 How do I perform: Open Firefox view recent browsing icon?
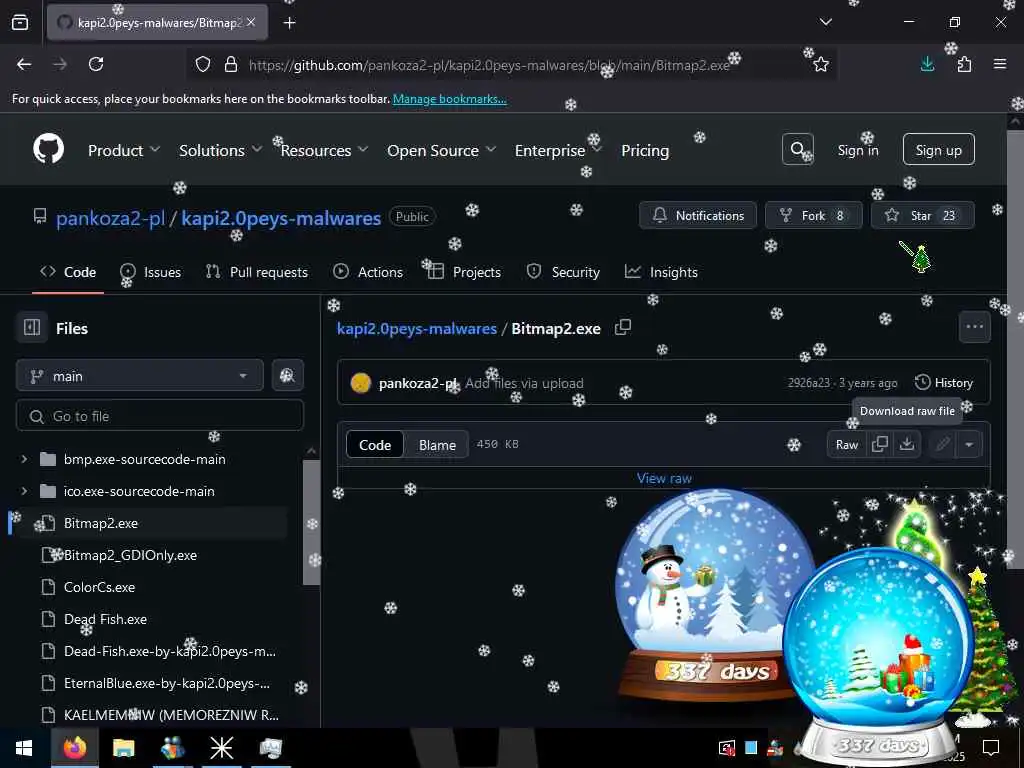click(x=20, y=22)
